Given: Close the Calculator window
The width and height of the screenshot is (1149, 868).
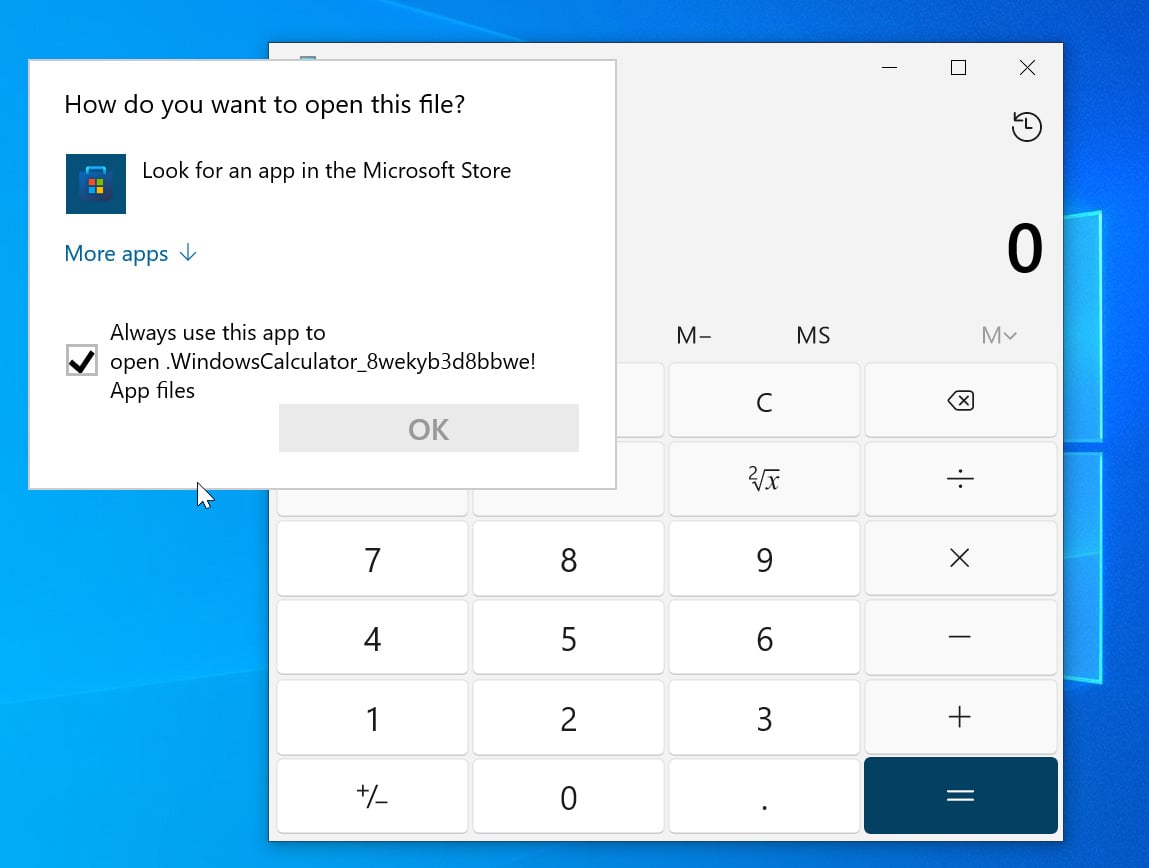Looking at the screenshot, I should pyautogui.click(x=1027, y=67).
